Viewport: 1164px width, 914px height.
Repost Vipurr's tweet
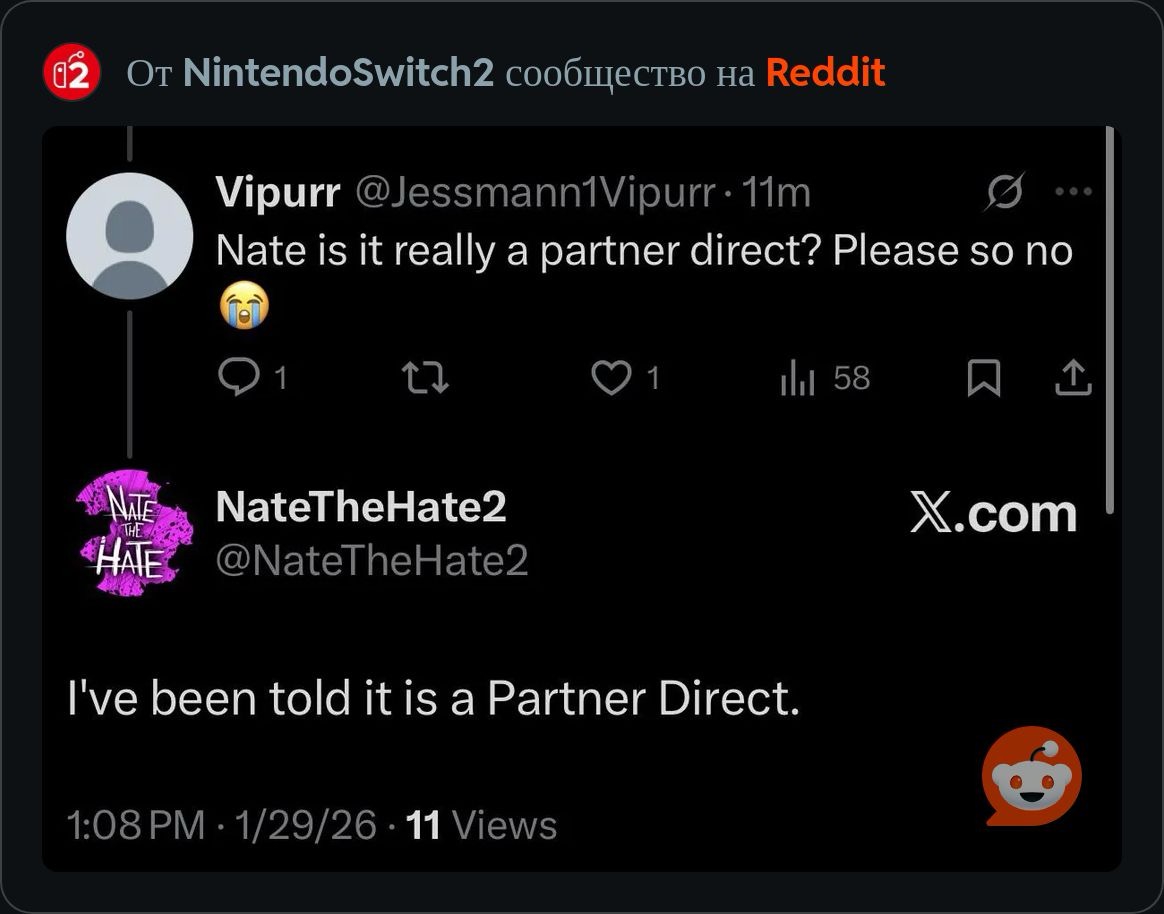click(x=425, y=378)
